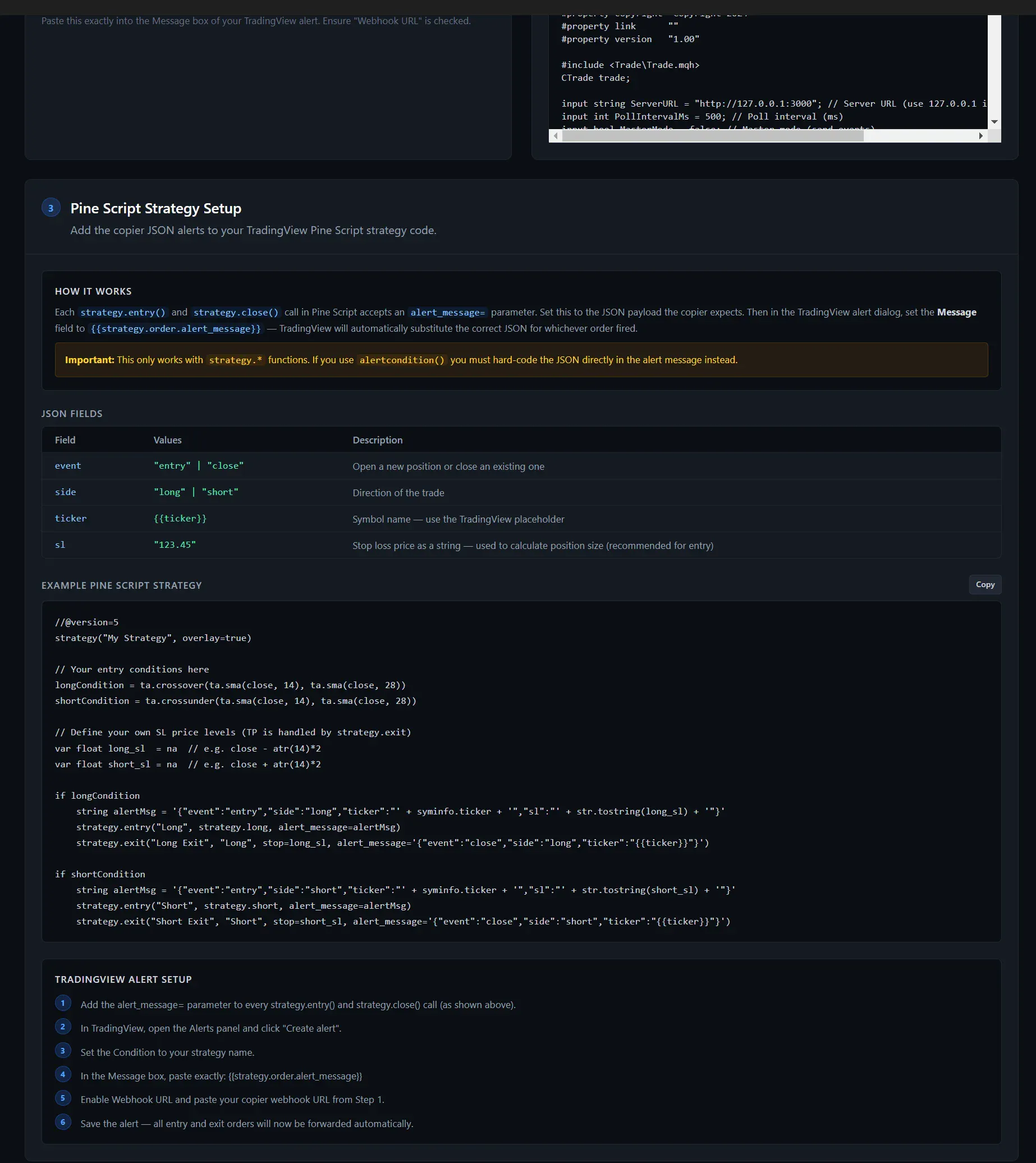Click the step 3 badge next to Pine Script Strategy Setup
The width and height of the screenshot is (1036, 1163).
click(51, 208)
